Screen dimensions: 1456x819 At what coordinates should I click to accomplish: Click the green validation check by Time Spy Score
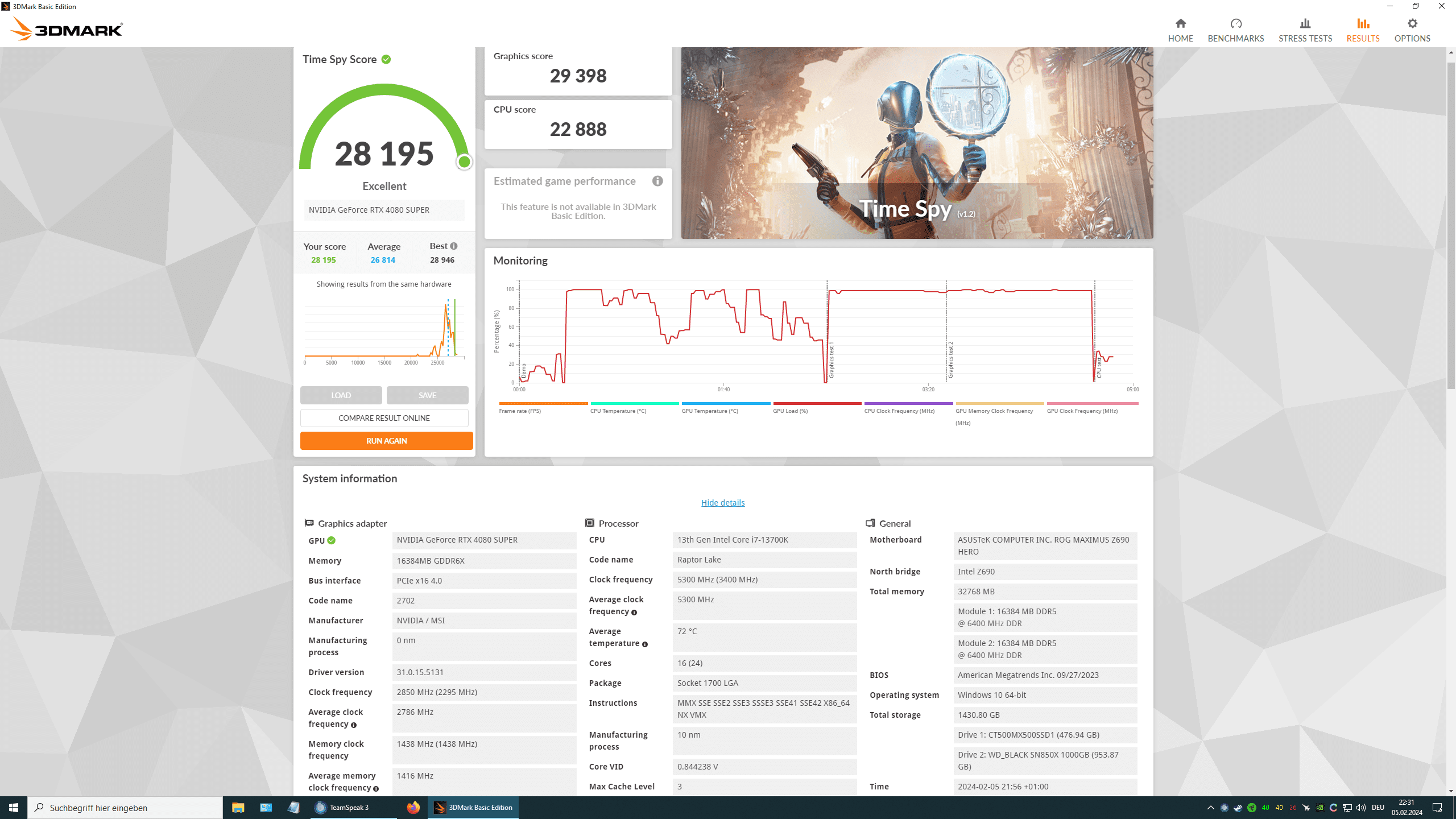[386, 59]
